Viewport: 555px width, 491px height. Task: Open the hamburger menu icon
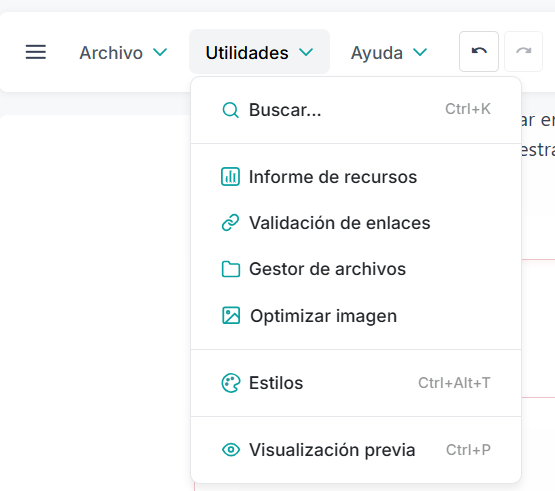36,52
